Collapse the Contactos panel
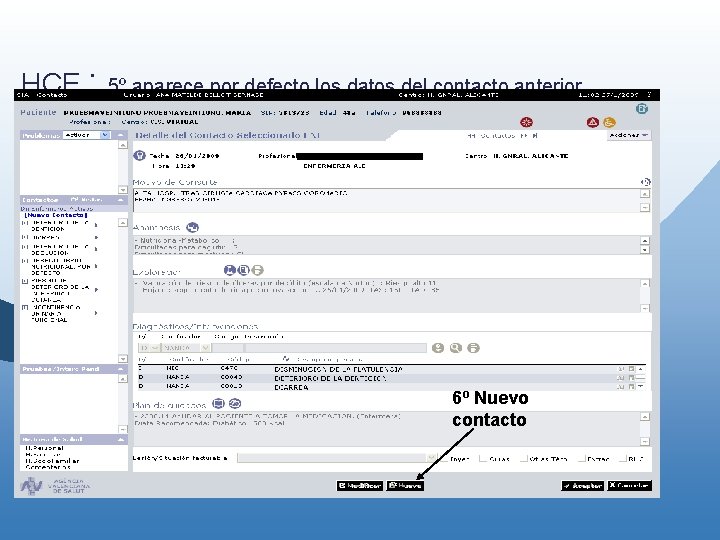 pyautogui.click(x=121, y=200)
